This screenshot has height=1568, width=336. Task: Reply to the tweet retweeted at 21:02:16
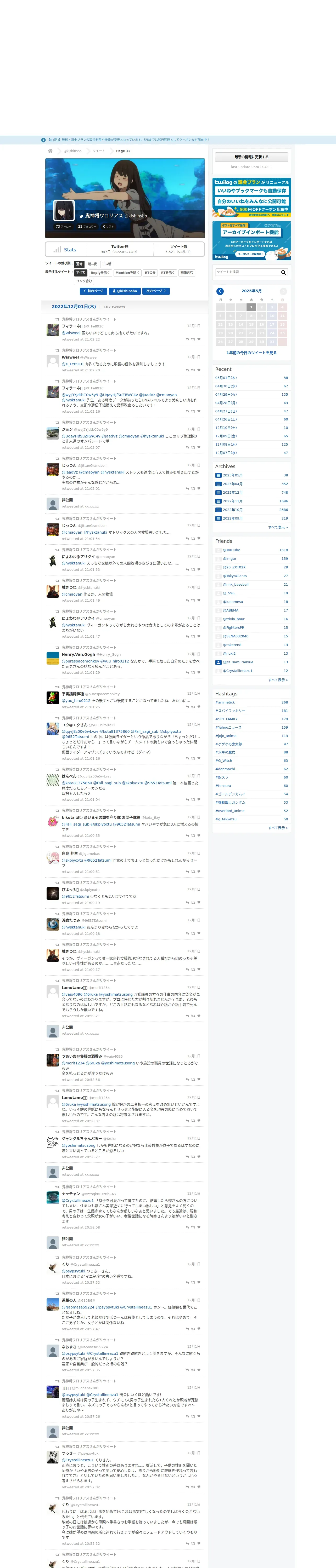tap(187, 412)
